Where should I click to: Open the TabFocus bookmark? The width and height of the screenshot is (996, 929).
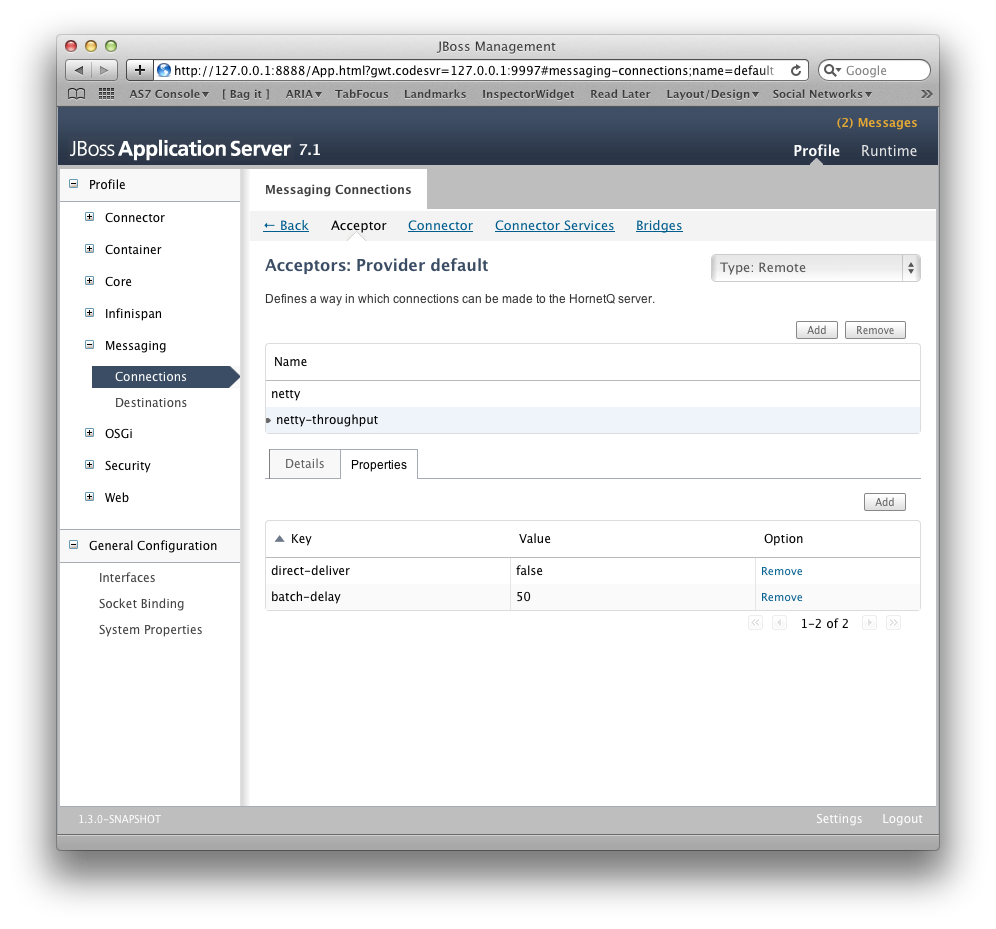click(x=361, y=94)
